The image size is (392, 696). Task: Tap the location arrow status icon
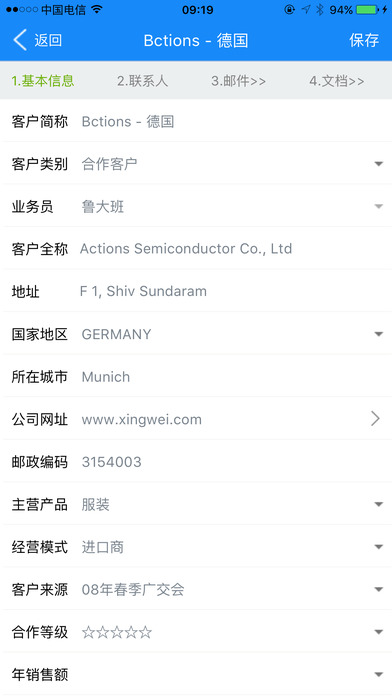tap(306, 10)
